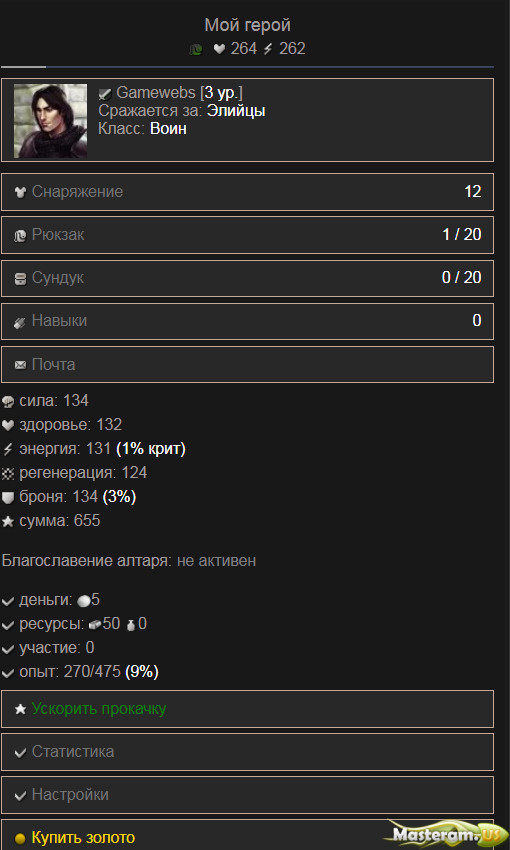Click the armor icon next to Снаряжение
Viewport: 510px width, 850px height.
click(x=21, y=192)
